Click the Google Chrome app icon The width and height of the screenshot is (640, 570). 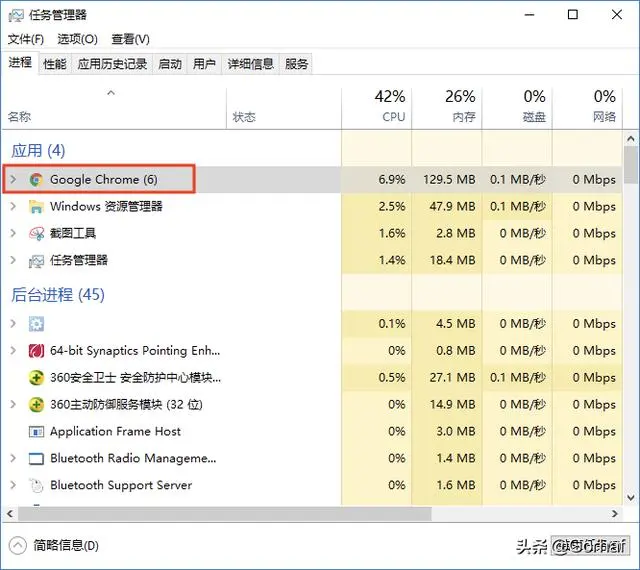(36, 180)
